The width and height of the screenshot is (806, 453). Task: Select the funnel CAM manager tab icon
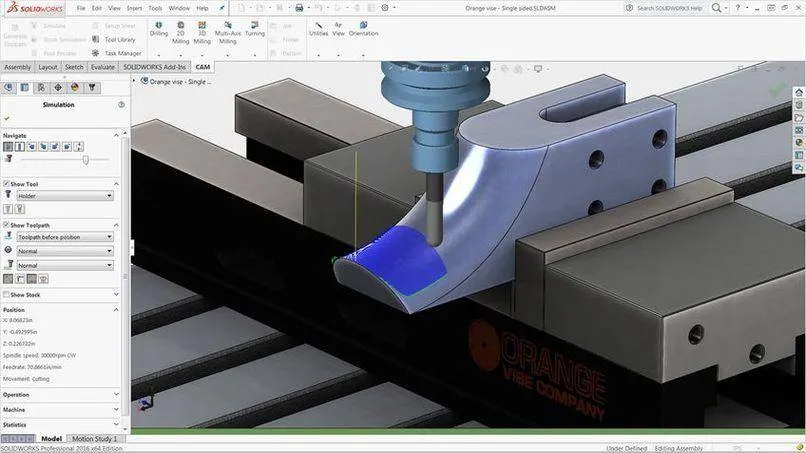pyautogui.click(x=92, y=88)
